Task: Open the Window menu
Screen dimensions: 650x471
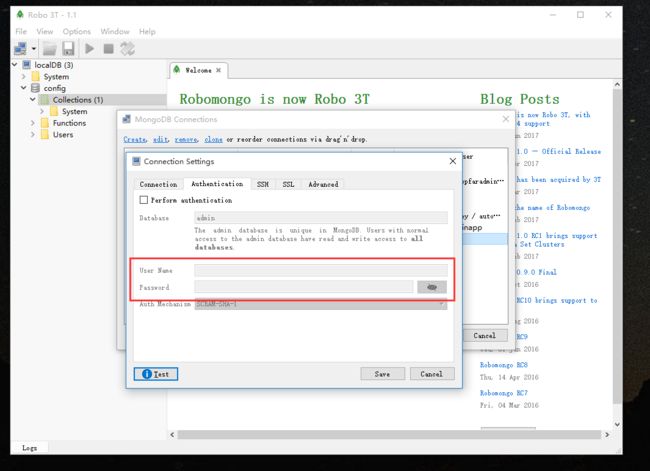Action: 115,32
